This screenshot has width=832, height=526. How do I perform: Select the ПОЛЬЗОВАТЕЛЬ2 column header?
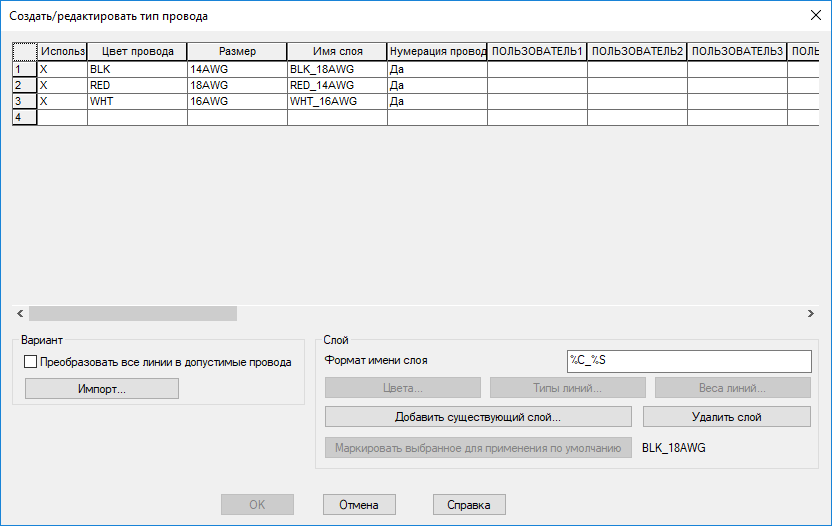[637, 51]
